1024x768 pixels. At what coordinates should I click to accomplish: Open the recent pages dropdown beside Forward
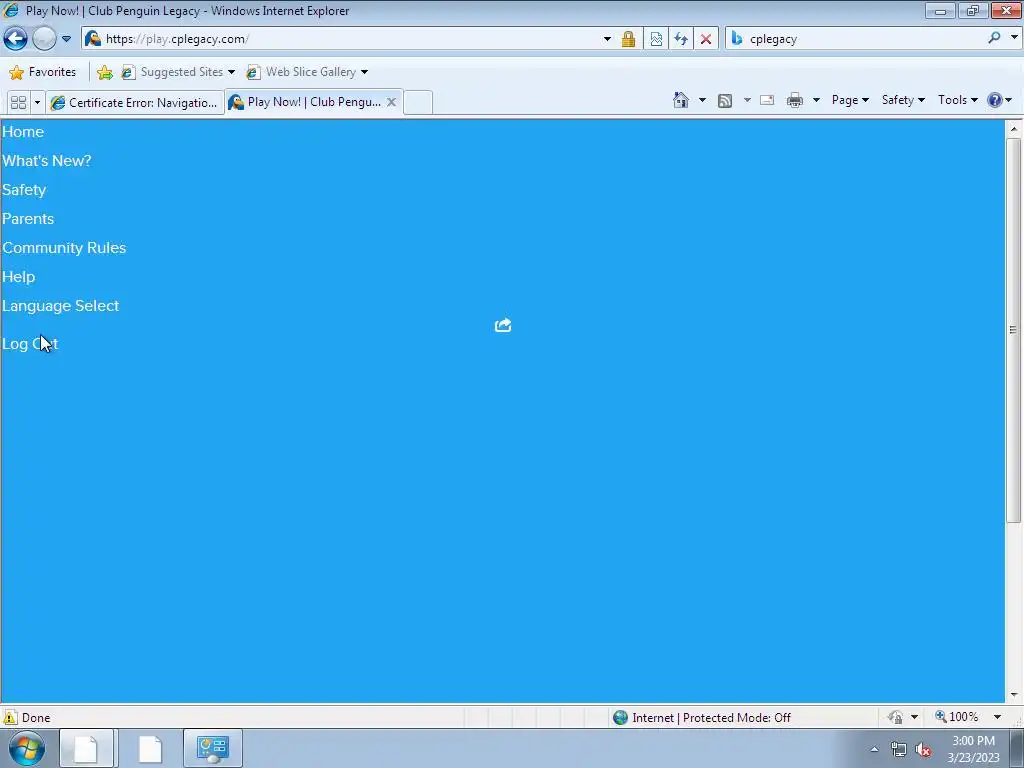coord(66,39)
